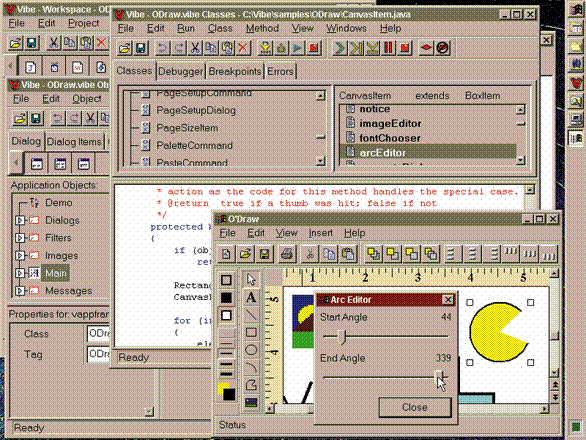586x440 pixels.
Task: Click the Save disk icon in O'Draw toolbar
Action: click(264, 254)
